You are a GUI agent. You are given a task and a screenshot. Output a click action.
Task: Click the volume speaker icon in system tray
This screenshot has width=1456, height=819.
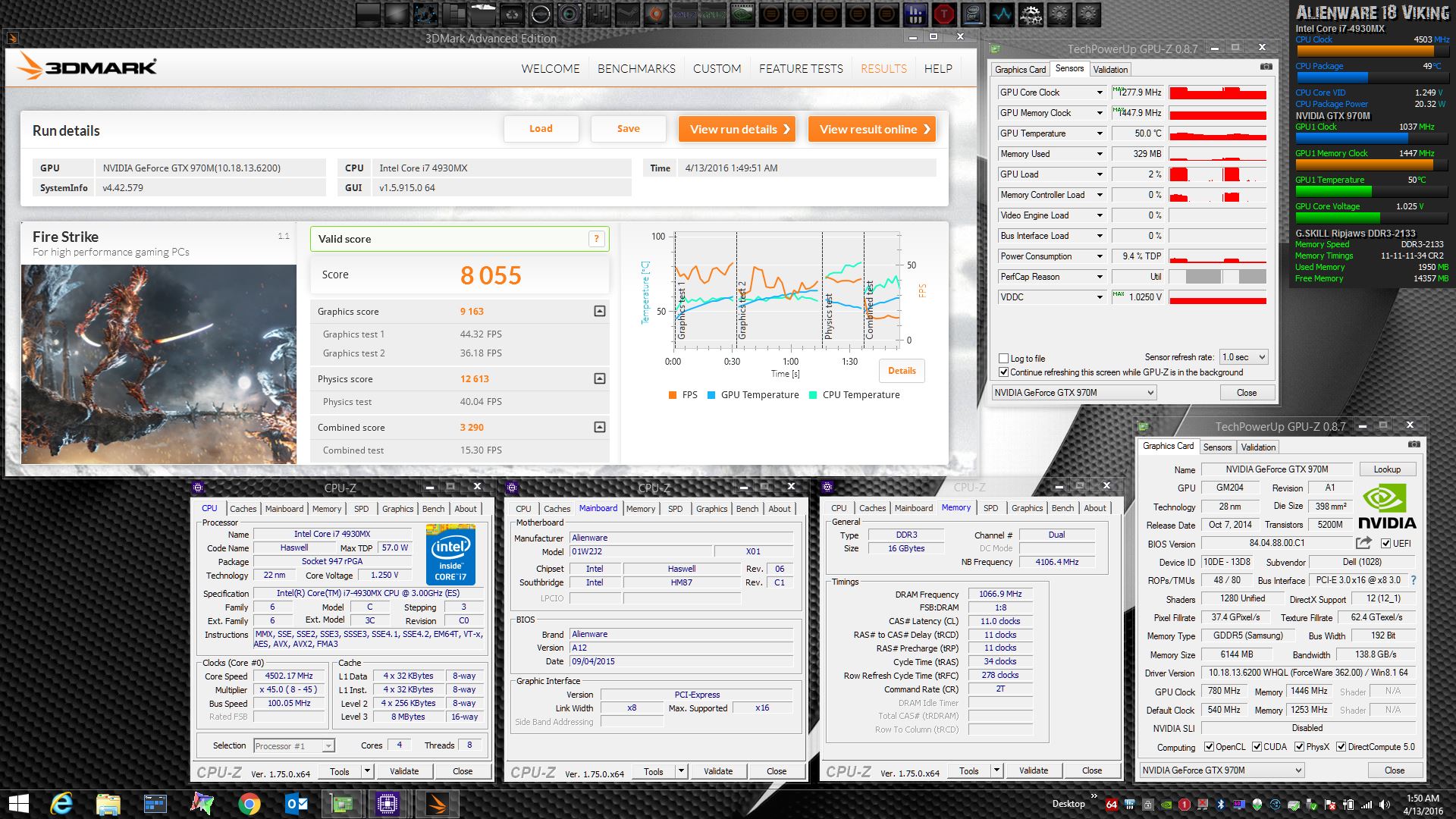tap(1385, 805)
